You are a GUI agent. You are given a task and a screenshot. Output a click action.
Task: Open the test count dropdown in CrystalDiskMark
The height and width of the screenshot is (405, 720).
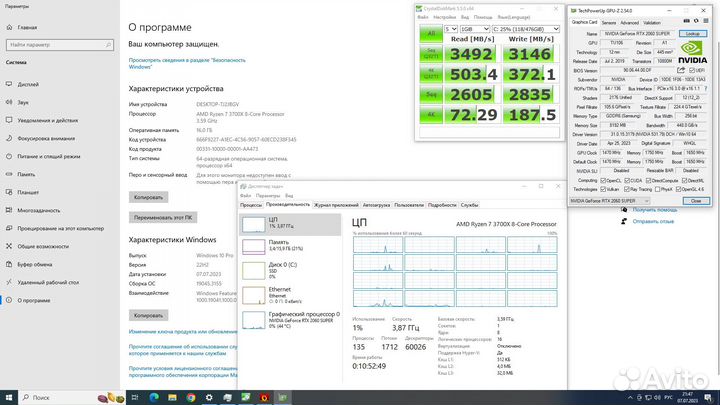point(450,29)
